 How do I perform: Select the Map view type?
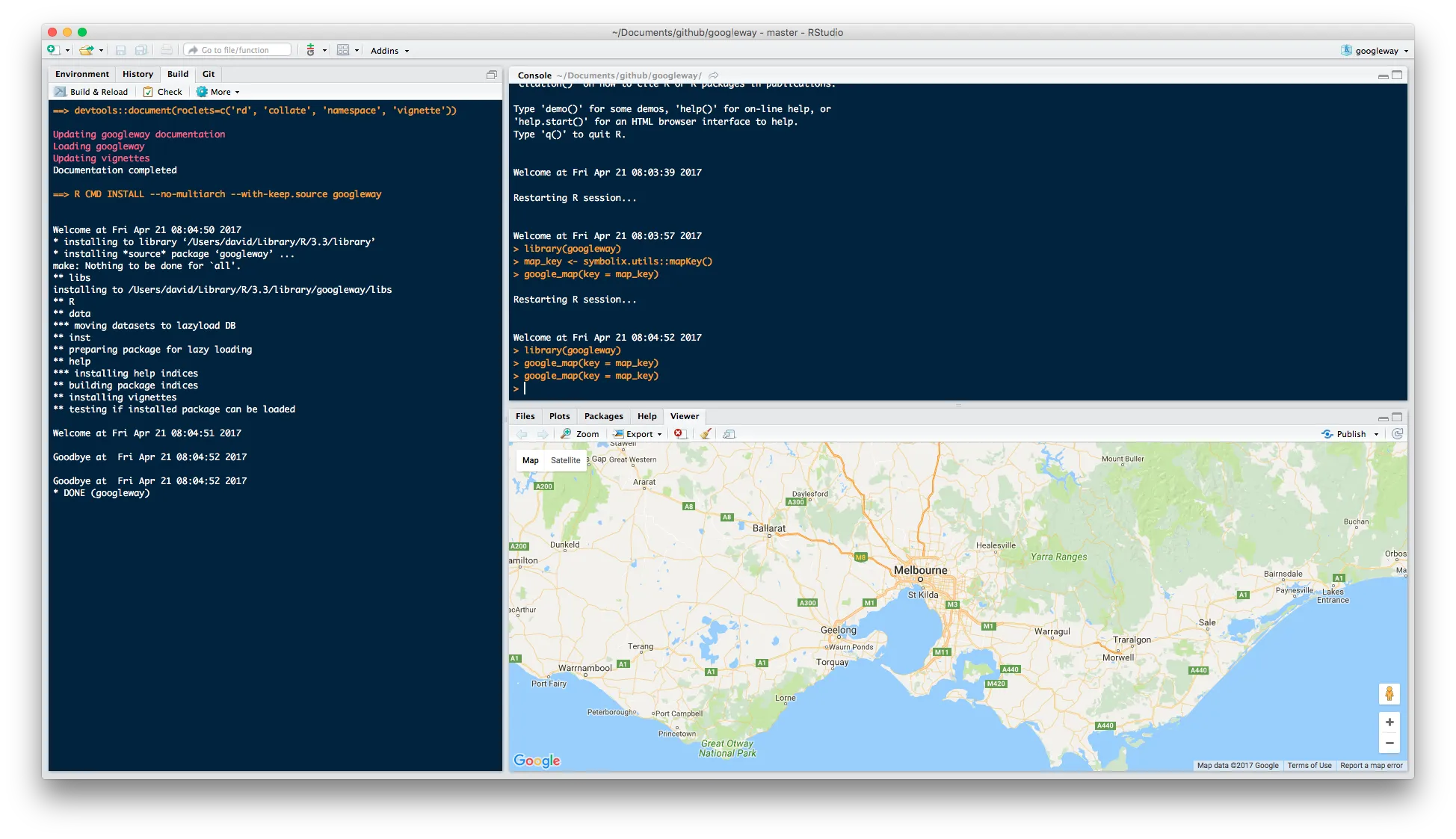point(531,460)
